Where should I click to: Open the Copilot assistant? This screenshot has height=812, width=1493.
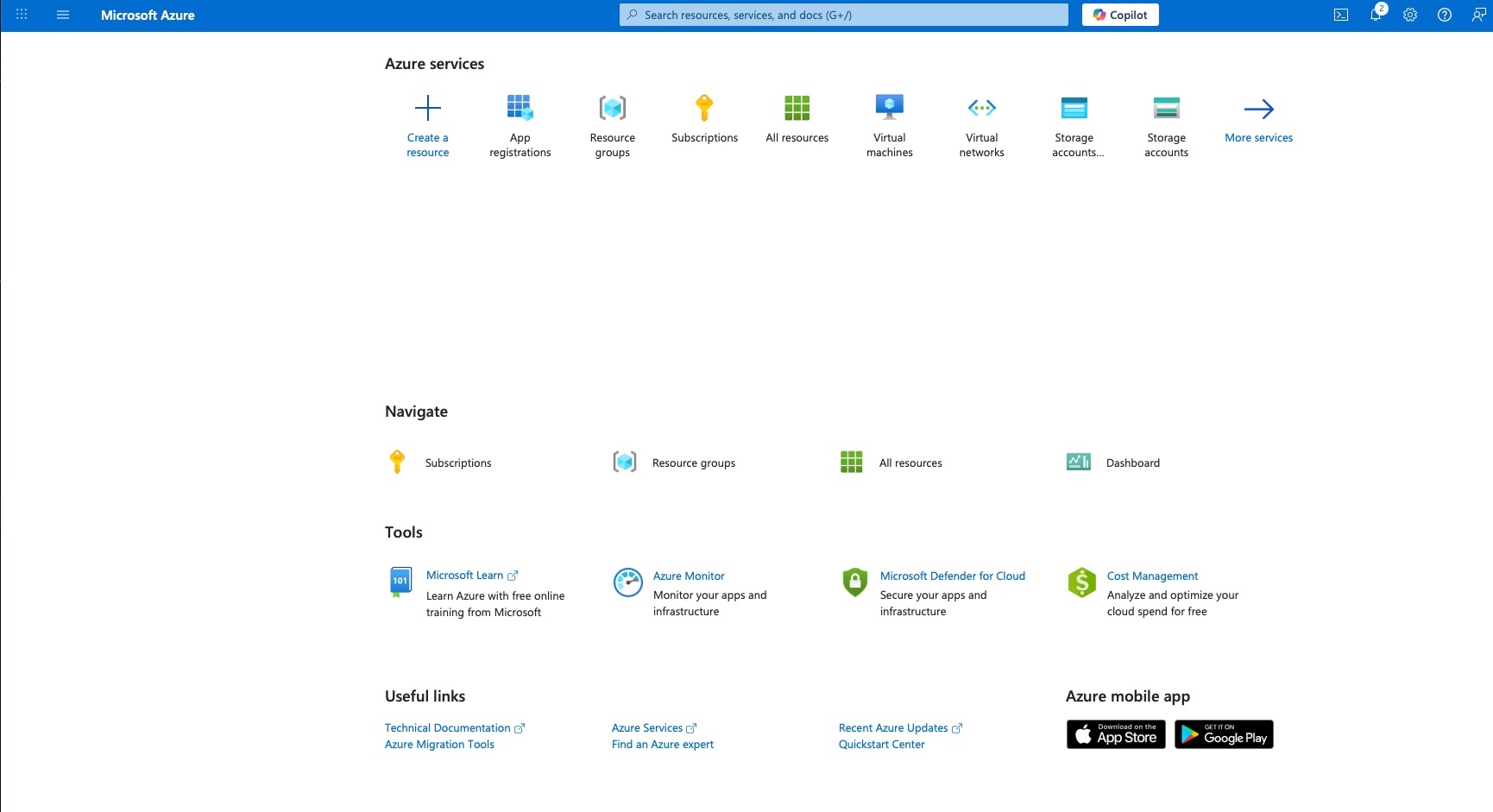click(x=1119, y=15)
